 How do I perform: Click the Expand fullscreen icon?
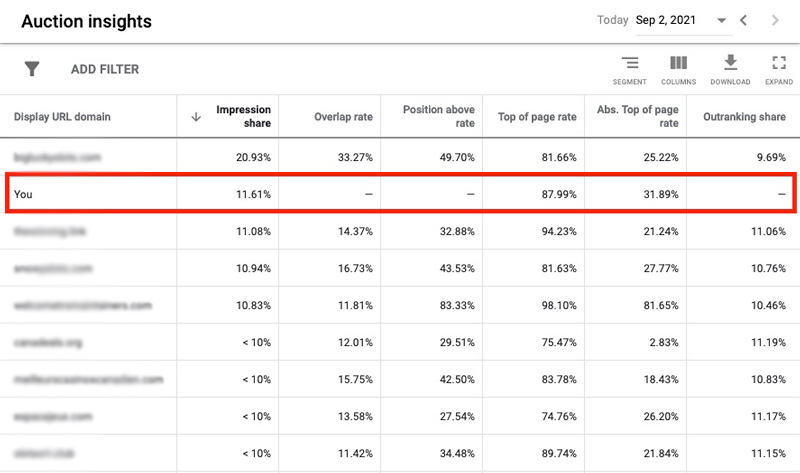pyautogui.click(x=779, y=64)
